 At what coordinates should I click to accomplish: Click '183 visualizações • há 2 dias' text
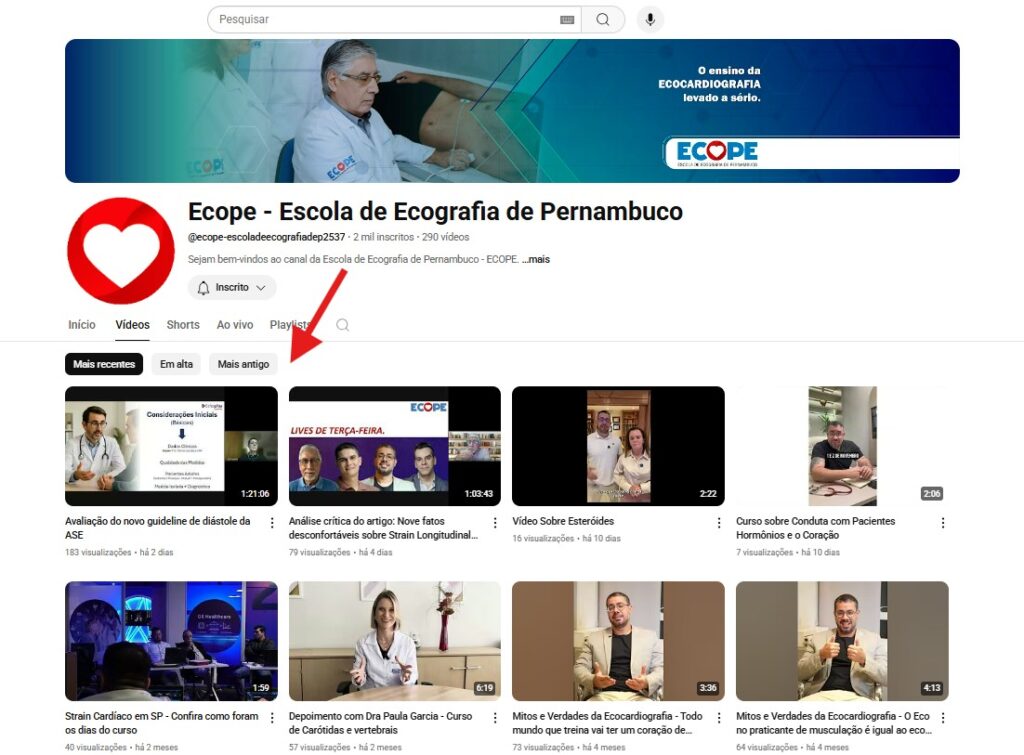[x=119, y=553]
